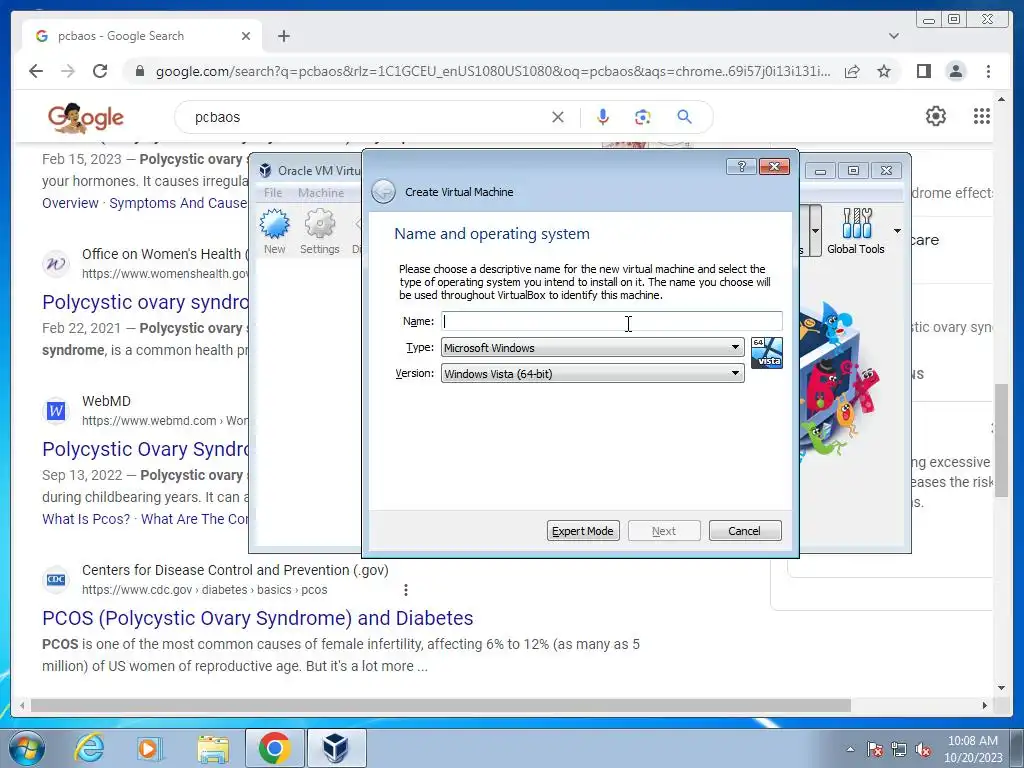Click the page scroll down arrow
This screenshot has height=768, width=1024.
tap(1001, 687)
